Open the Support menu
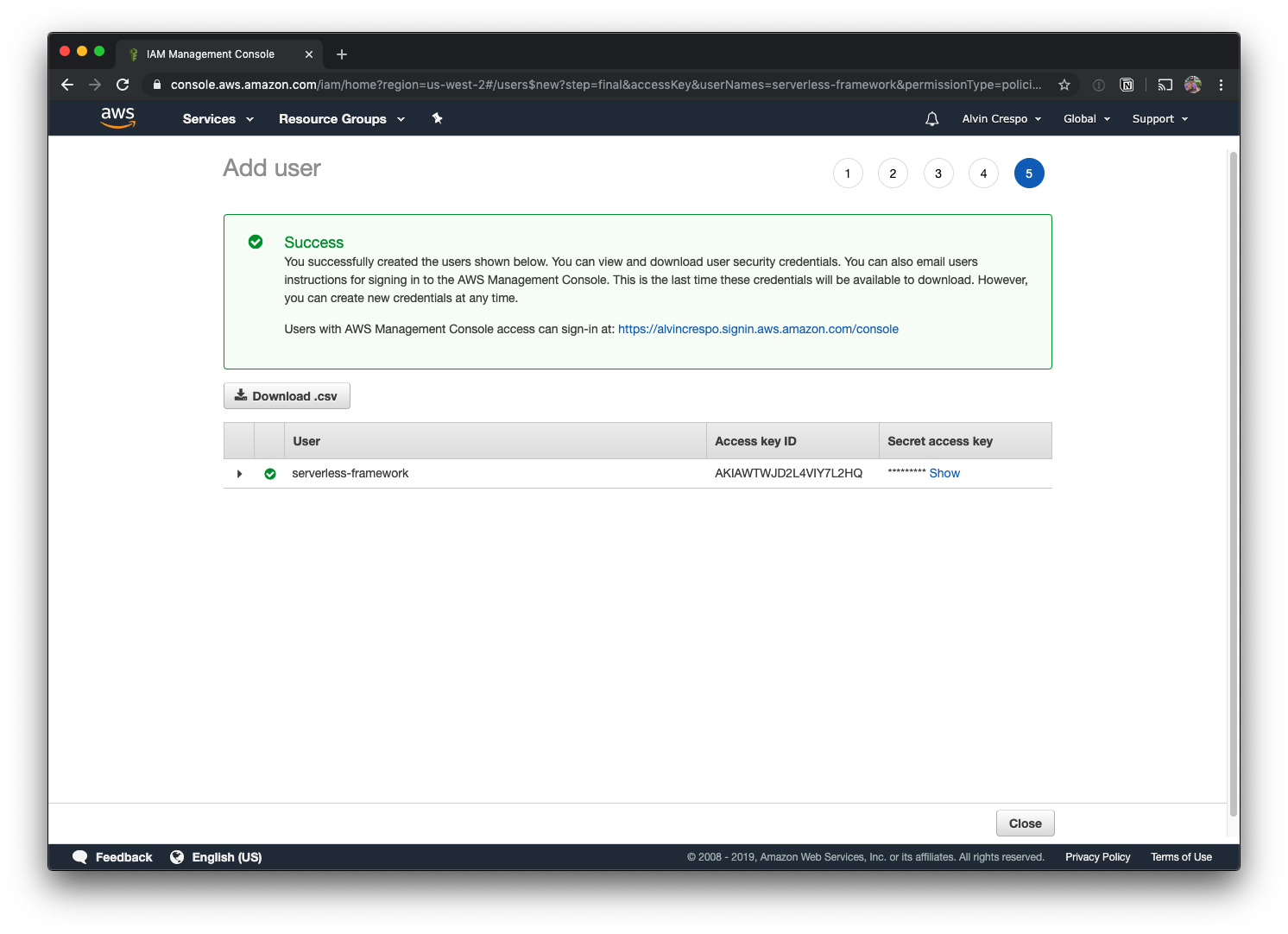 1159,119
